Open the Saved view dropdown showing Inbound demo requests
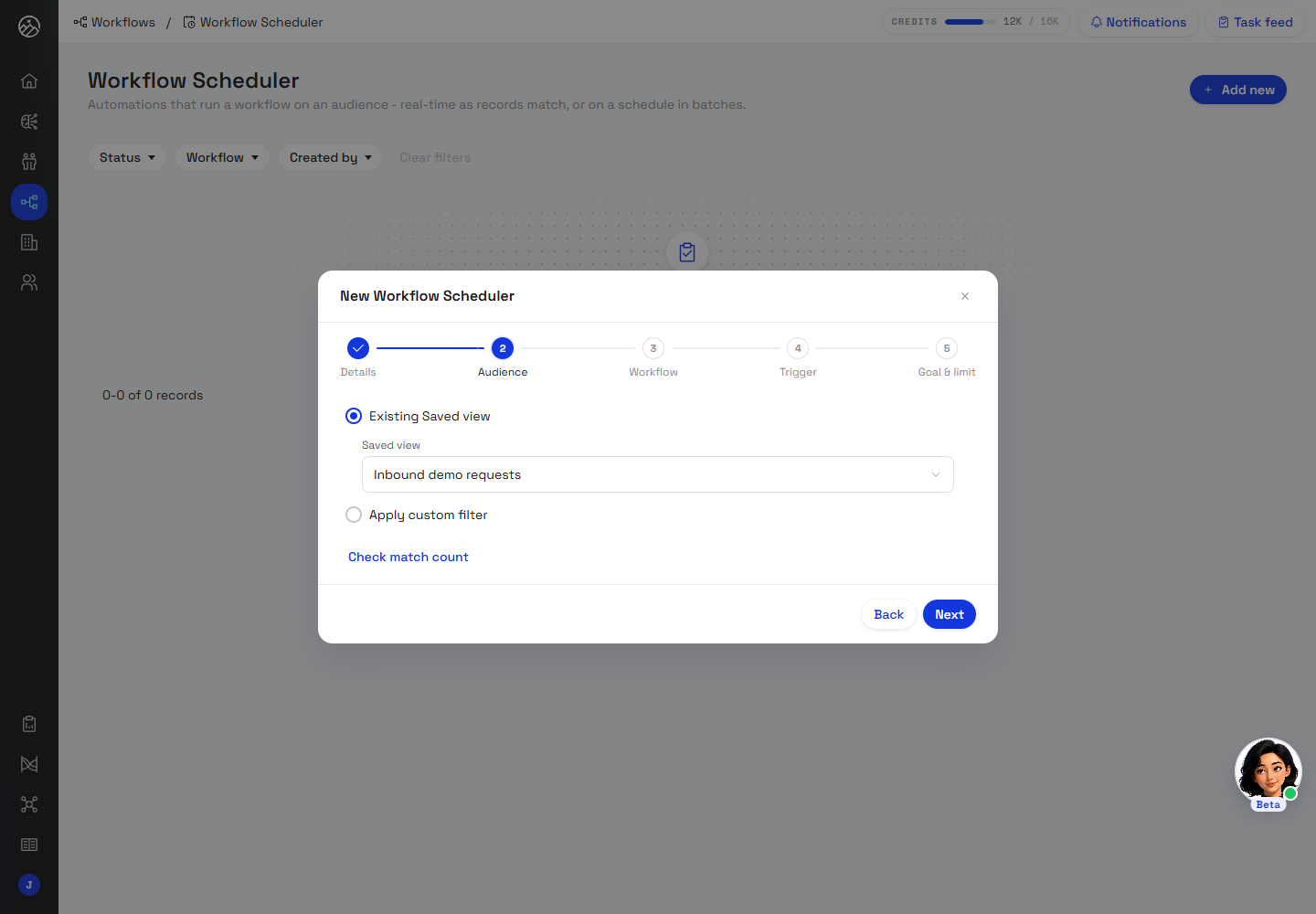Viewport: 1316px width, 914px height. point(658,474)
